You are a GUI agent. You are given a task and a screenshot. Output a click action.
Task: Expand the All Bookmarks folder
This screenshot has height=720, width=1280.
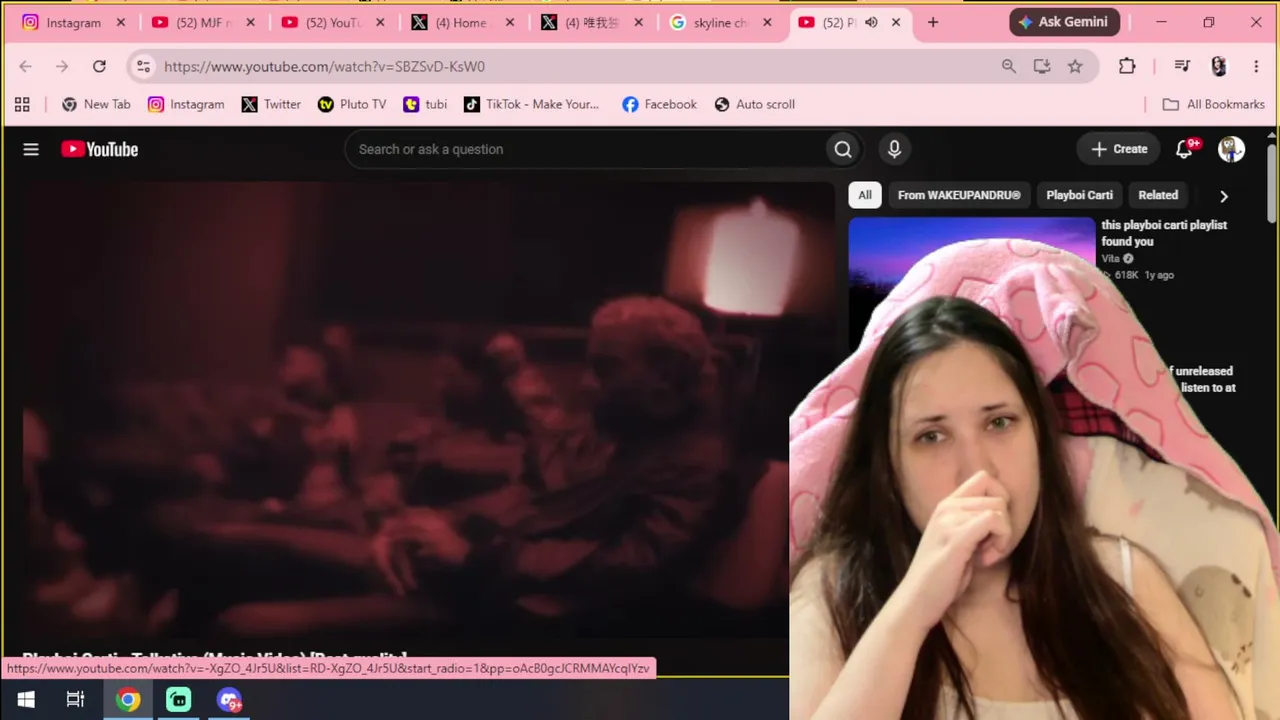coord(1214,104)
